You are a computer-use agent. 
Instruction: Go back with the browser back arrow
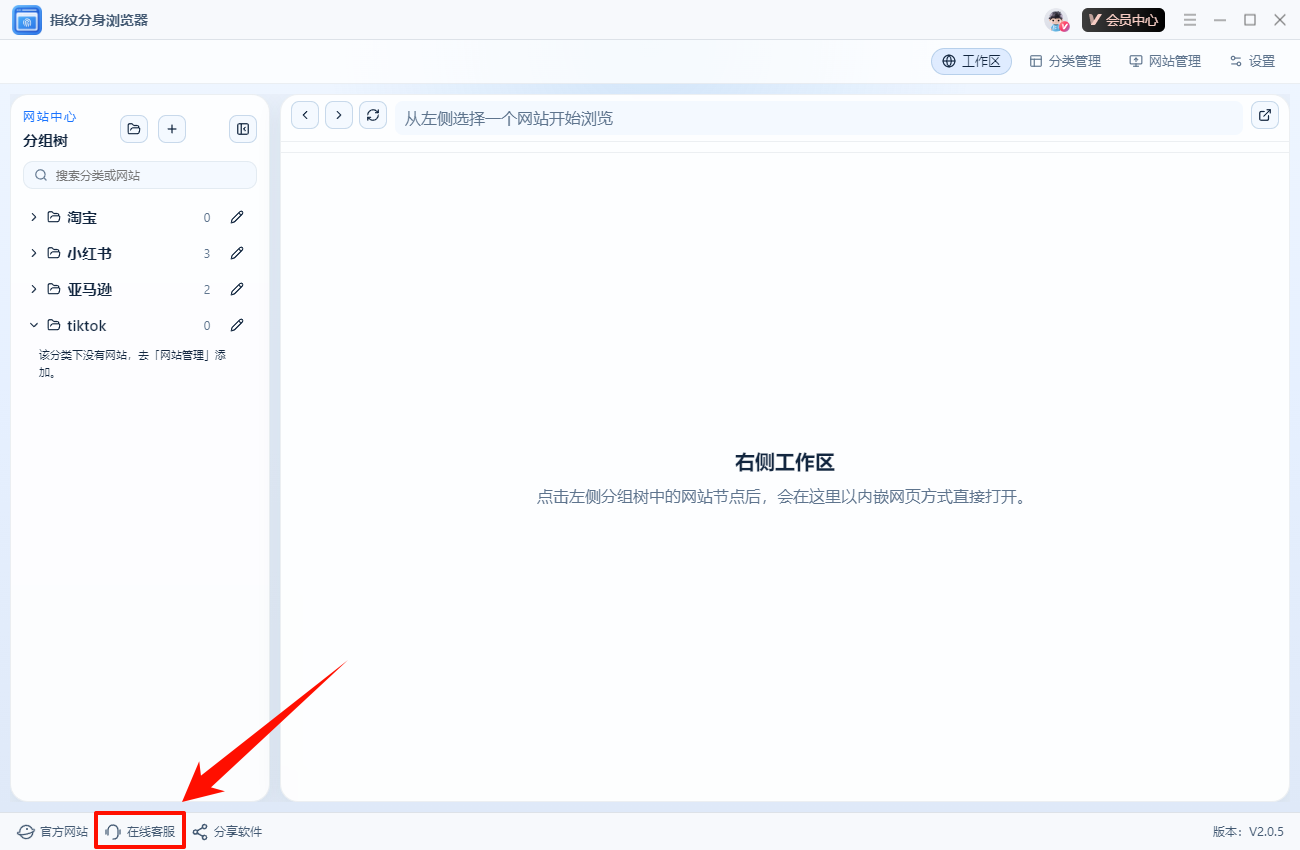pos(305,115)
